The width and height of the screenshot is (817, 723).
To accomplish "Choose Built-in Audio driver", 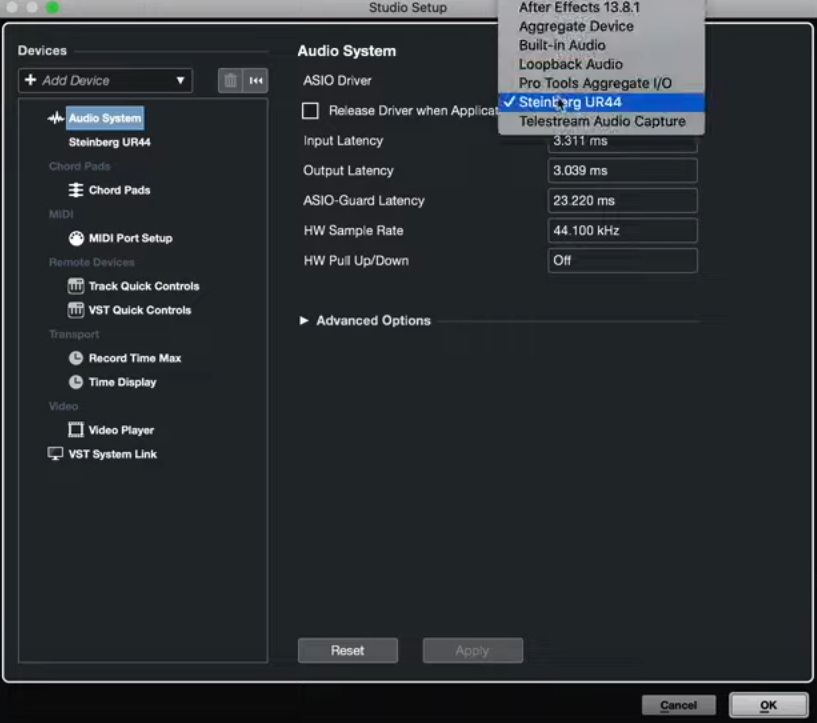I will (601, 45).
